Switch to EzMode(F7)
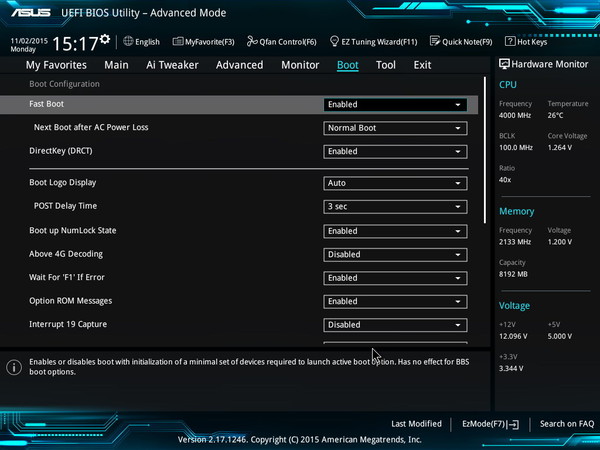Viewport: 600px width, 450px height. pos(484,424)
